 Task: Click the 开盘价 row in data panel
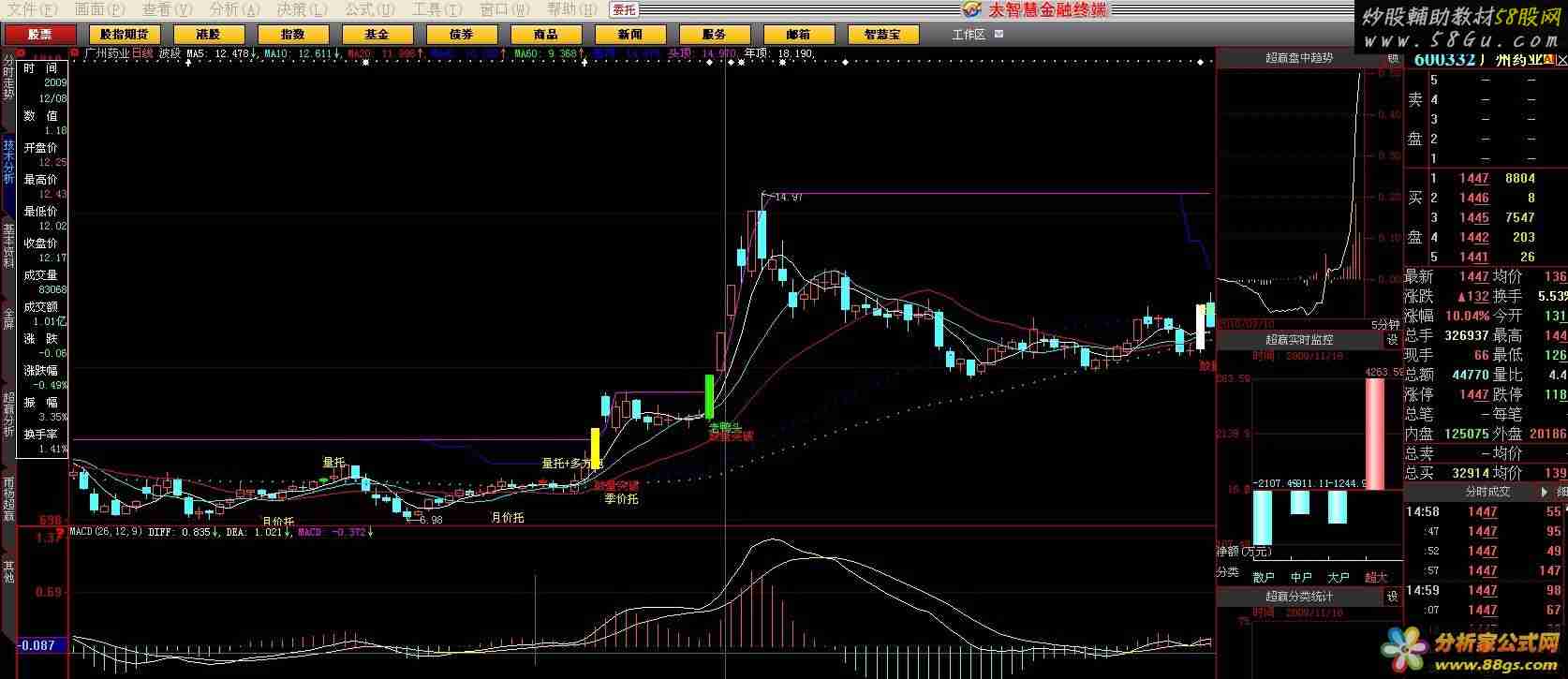[43, 155]
